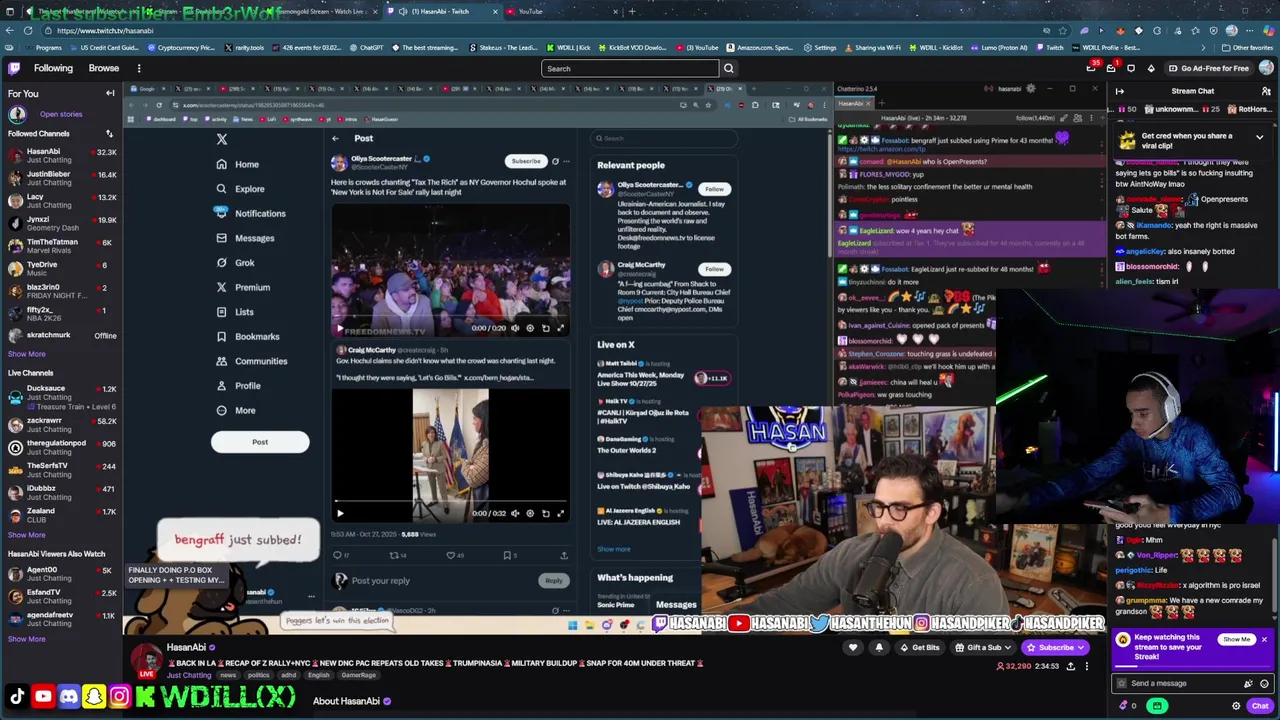Open the Twitch home logo

14,68
